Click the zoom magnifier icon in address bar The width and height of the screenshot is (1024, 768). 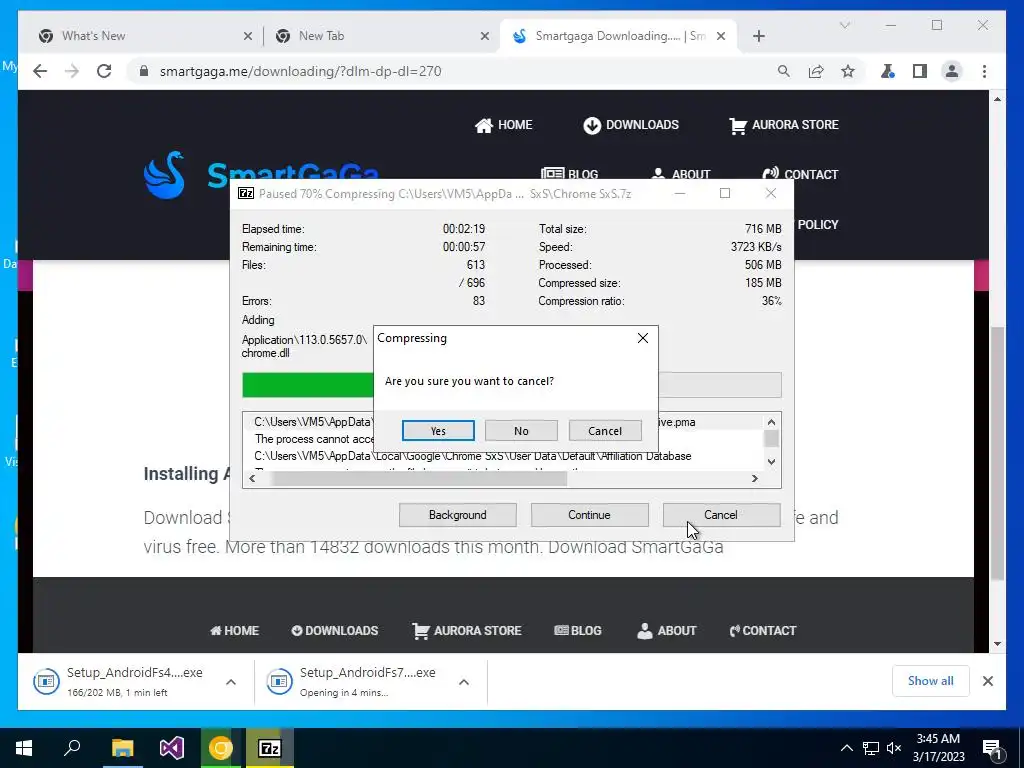[x=784, y=71]
